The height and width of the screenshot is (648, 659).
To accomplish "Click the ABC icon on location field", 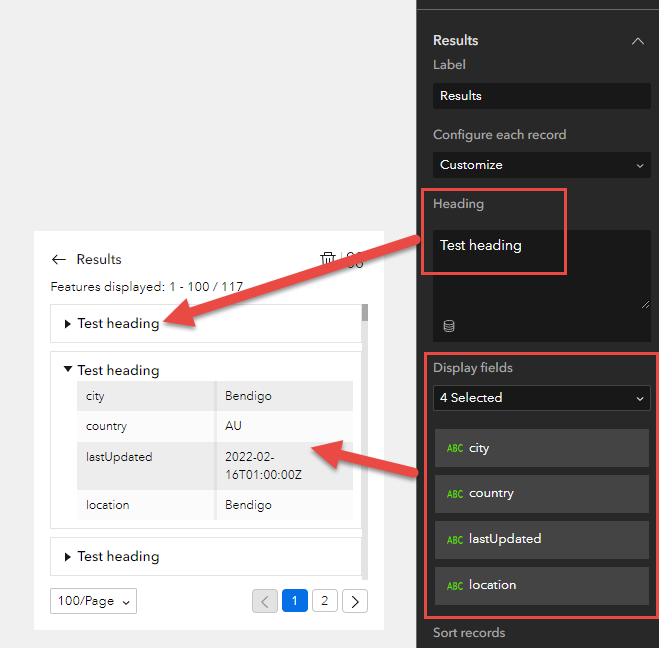I will coord(455,585).
